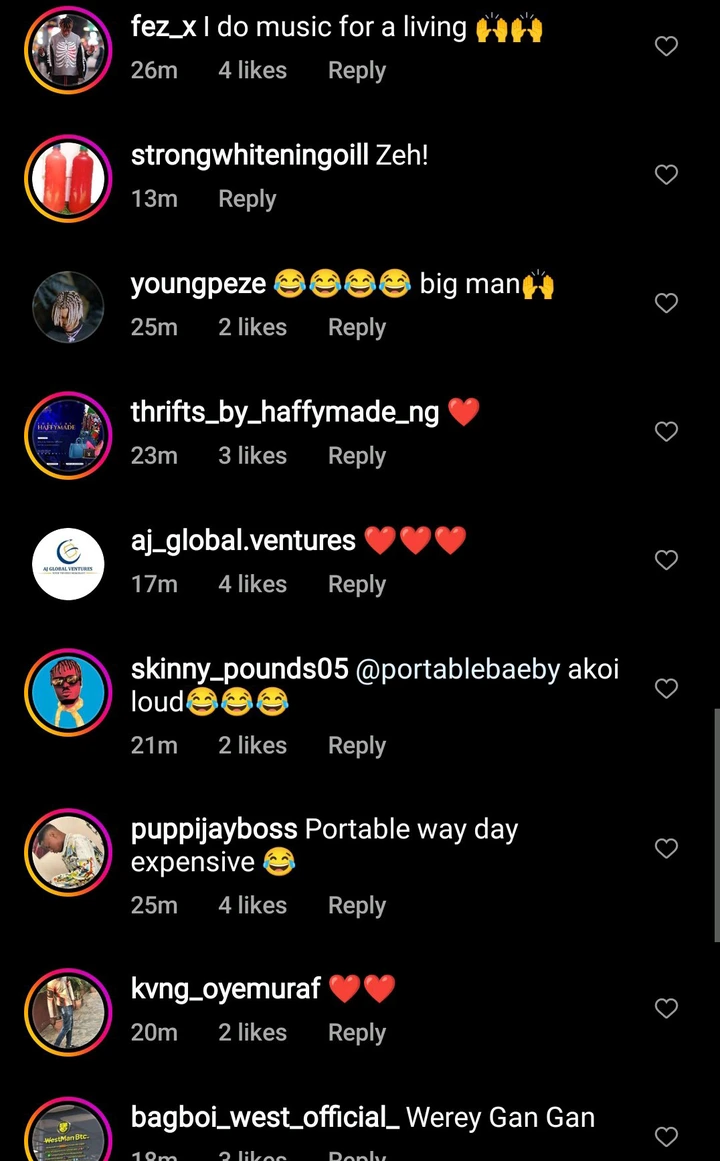Heart the thrifts_by_haffymade_ng comment
The width and height of the screenshot is (720, 1161).
tap(666, 431)
